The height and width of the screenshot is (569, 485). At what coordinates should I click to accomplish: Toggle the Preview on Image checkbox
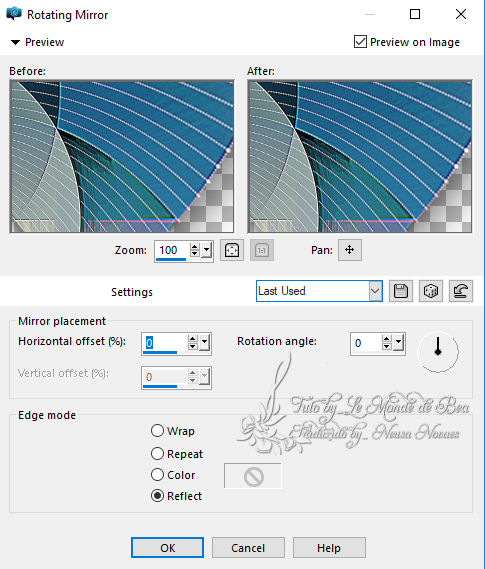click(x=360, y=42)
